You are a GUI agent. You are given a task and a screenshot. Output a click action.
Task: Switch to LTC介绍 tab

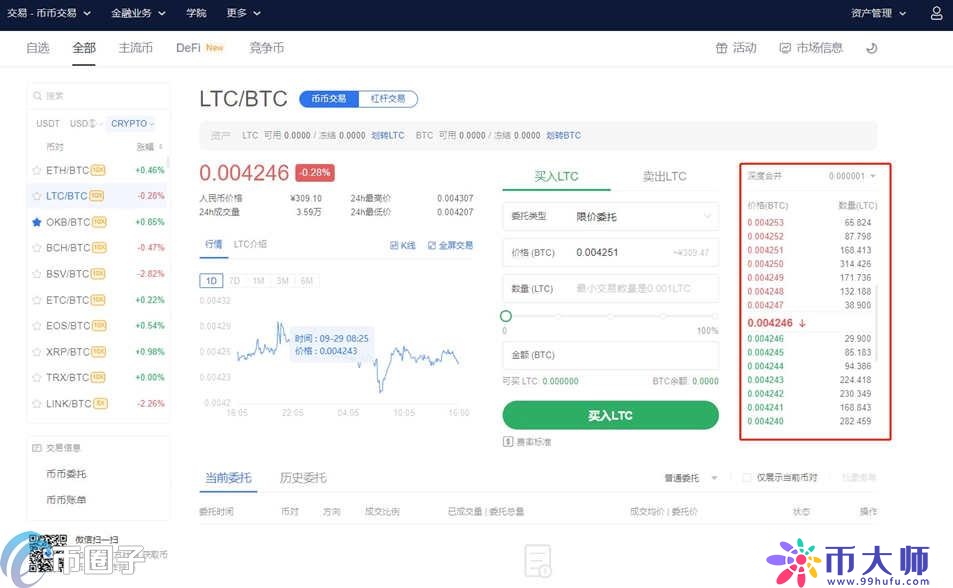[250, 244]
